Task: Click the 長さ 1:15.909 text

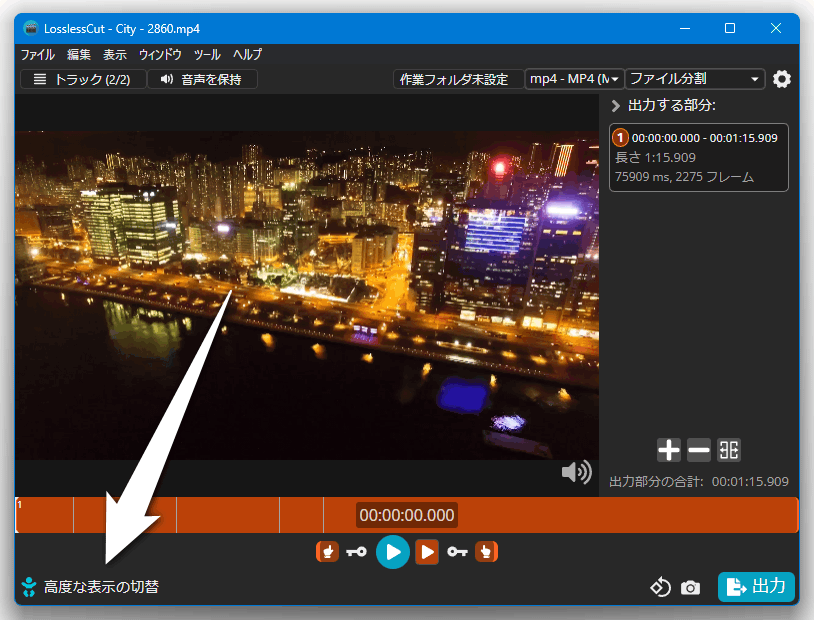Action: 655,157
